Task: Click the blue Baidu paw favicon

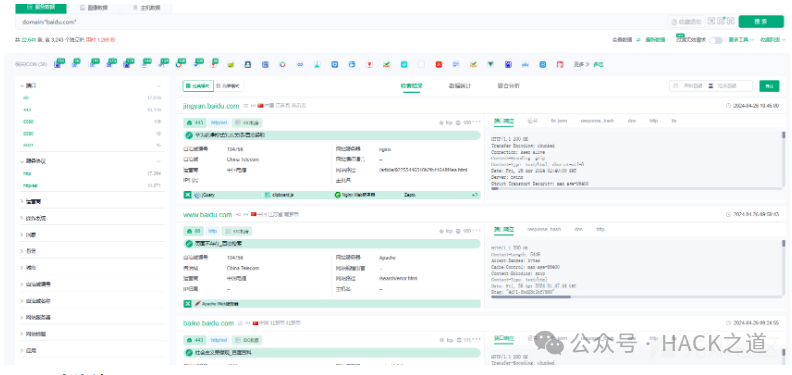Action: [508, 65]
